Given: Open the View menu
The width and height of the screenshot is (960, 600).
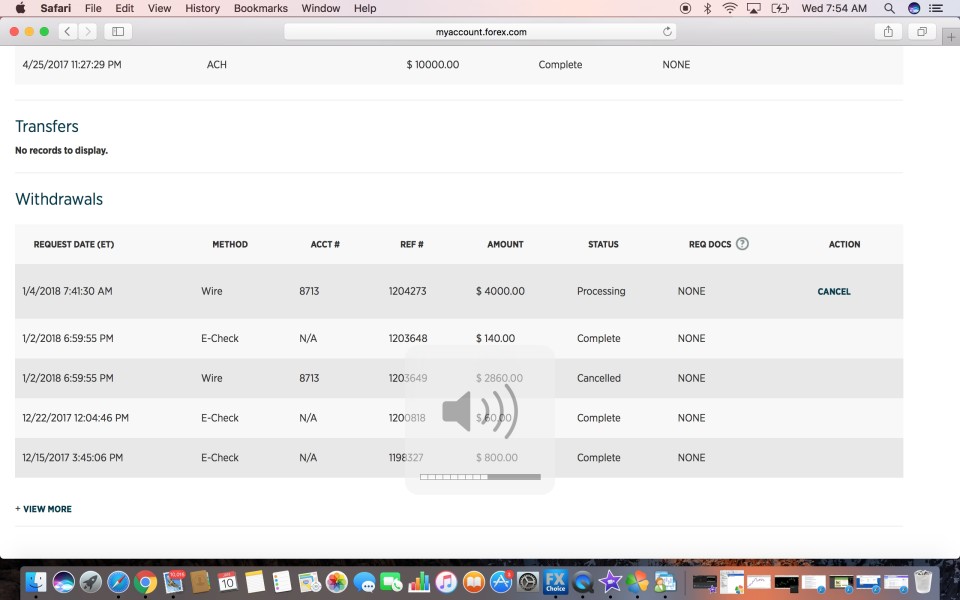Looking at the screenshot, I should [159, 8].
